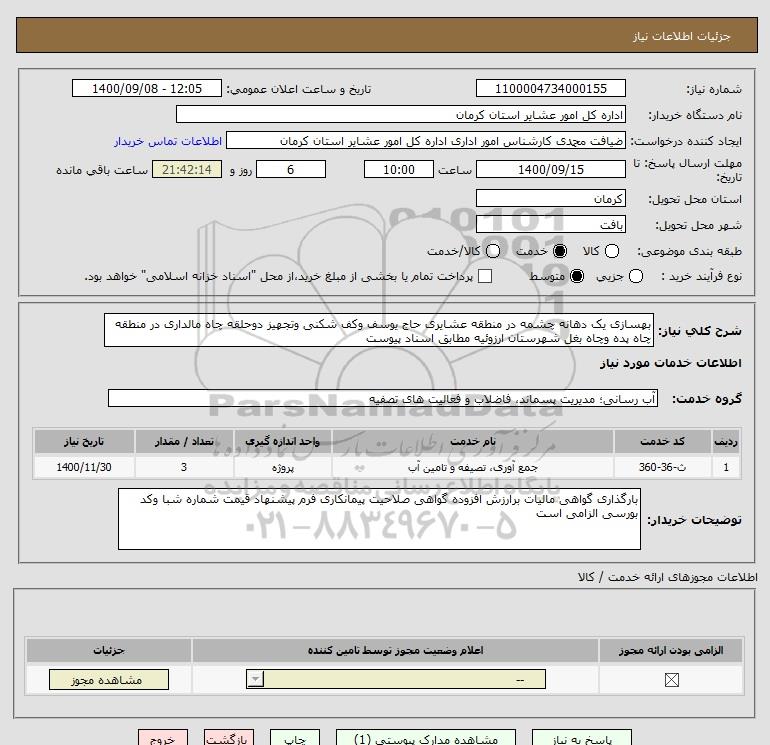This screenshot has height=745, width=770.
Task: Click the کد خدمت column header
Action: pyautogui.click(x=662, y=441)
